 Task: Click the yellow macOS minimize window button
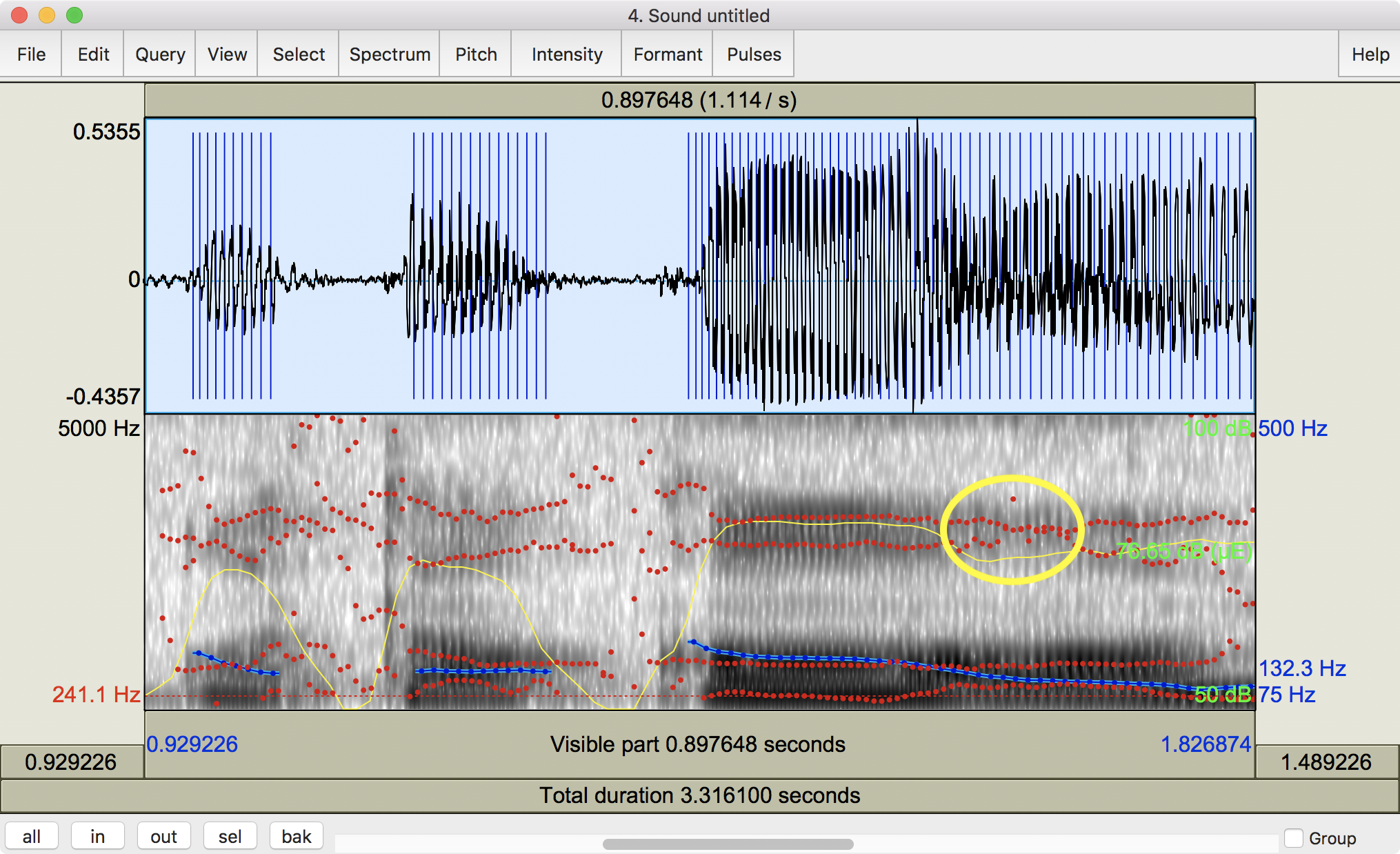coord(47,14)
